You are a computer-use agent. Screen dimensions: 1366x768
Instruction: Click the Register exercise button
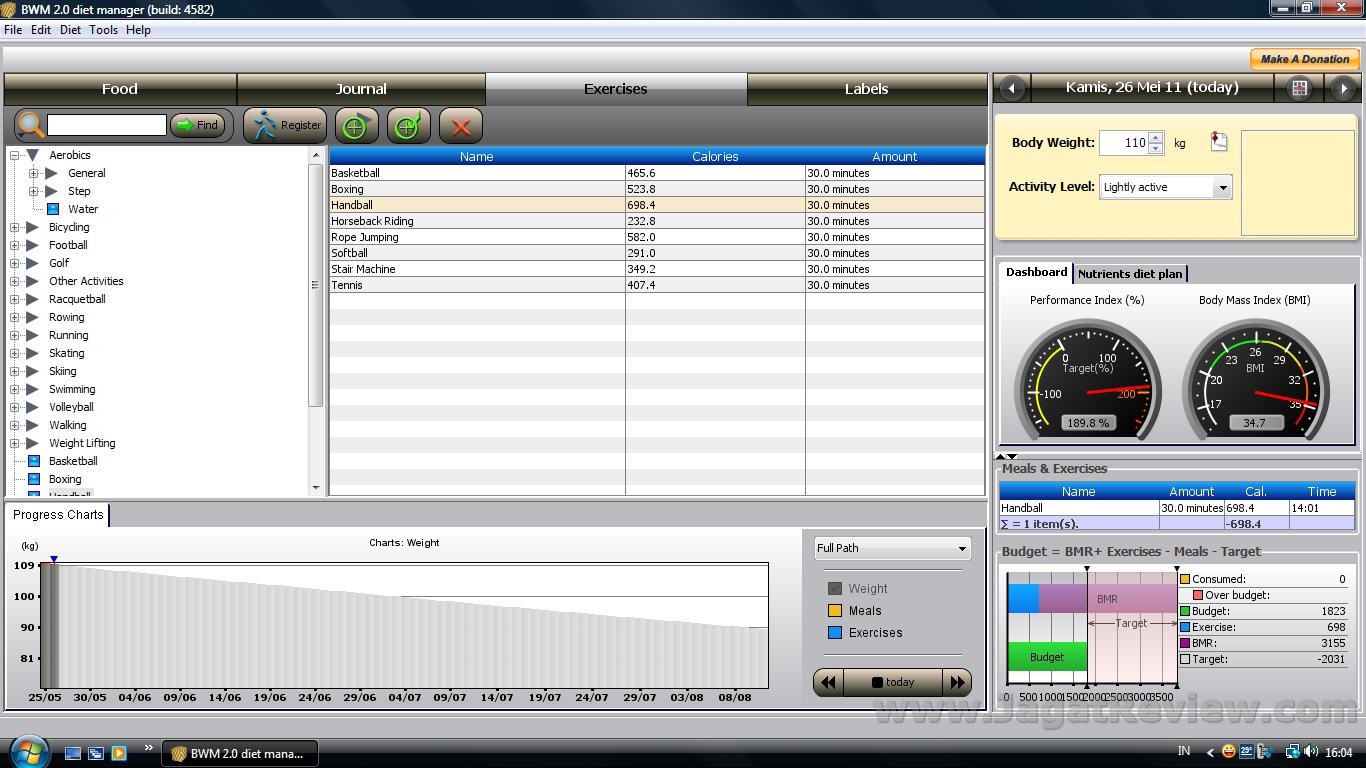pos(285,125)
